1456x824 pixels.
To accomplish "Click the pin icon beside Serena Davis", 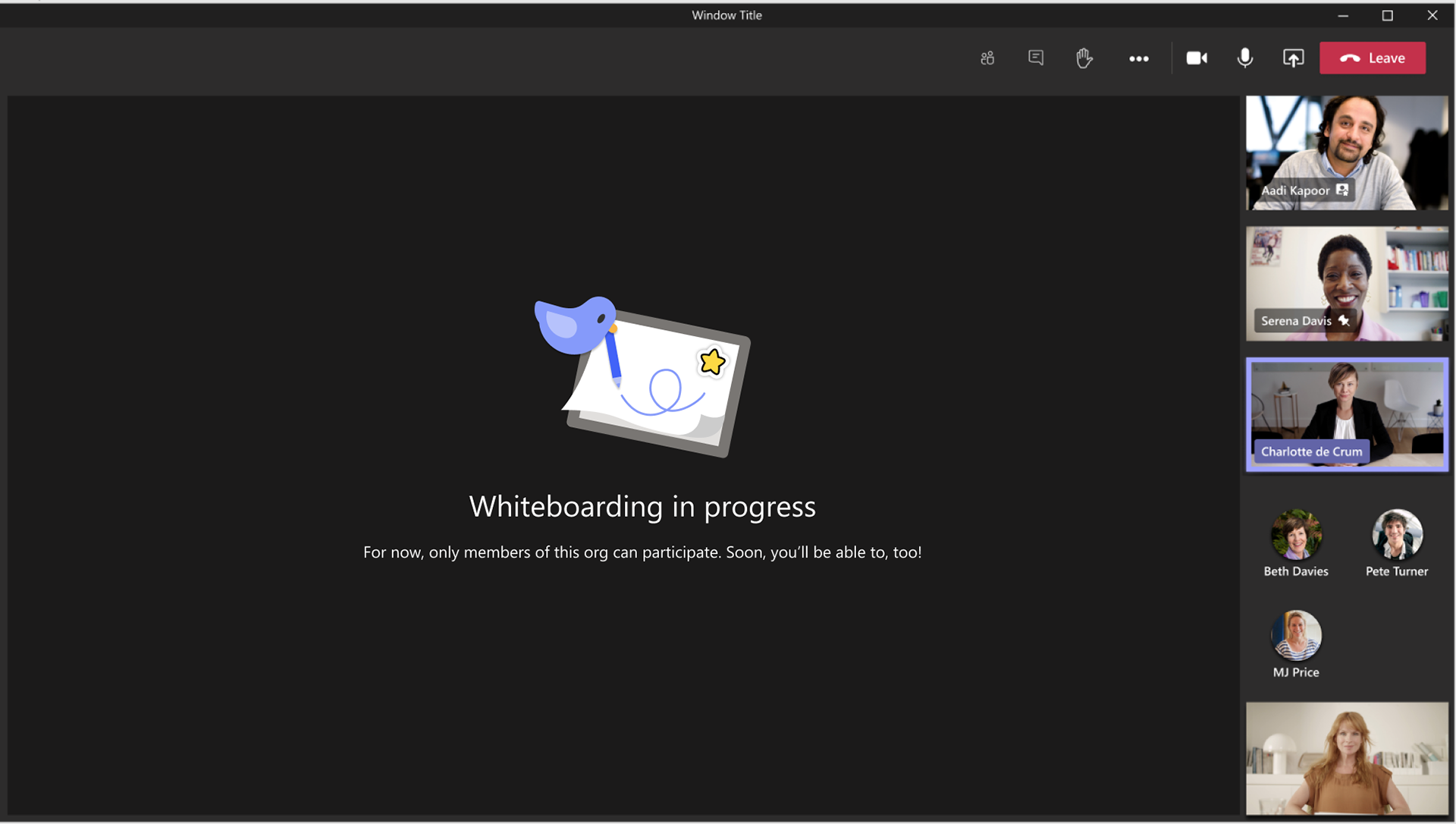I will 1344,321.
